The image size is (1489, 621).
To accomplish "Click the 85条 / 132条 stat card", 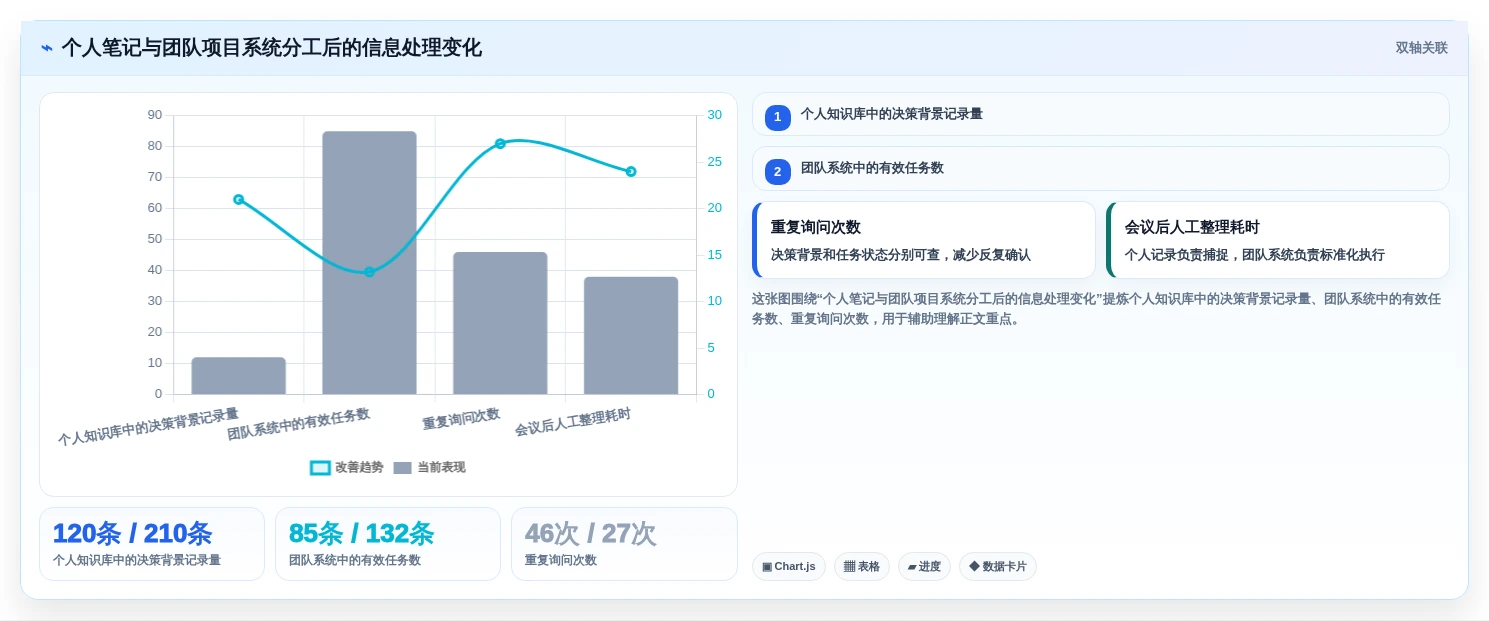I will click(x=387, y=544).
